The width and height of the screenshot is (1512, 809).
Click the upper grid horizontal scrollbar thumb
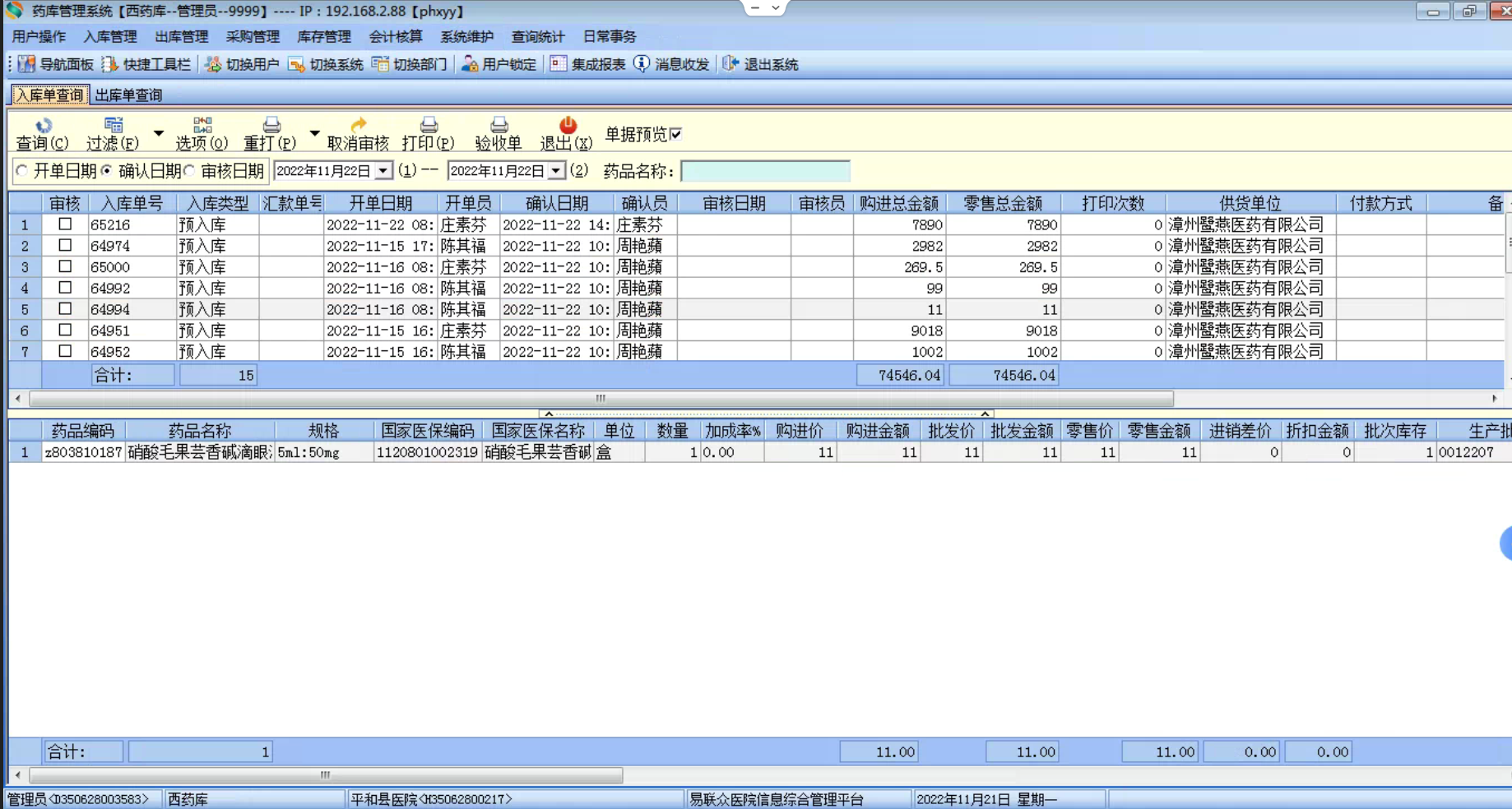(x=601, y=399)
